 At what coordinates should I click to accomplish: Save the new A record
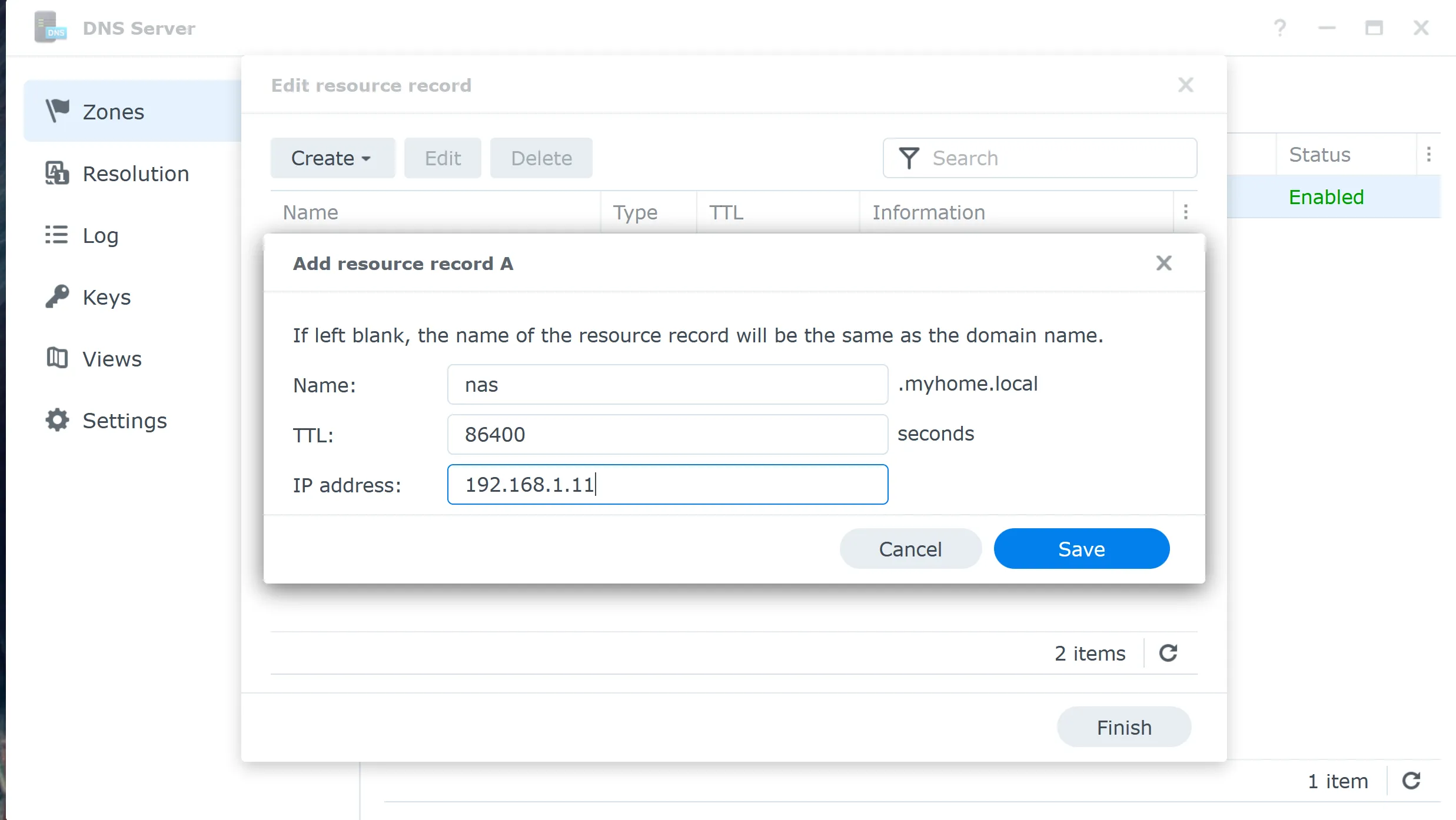pos(1081,548)
